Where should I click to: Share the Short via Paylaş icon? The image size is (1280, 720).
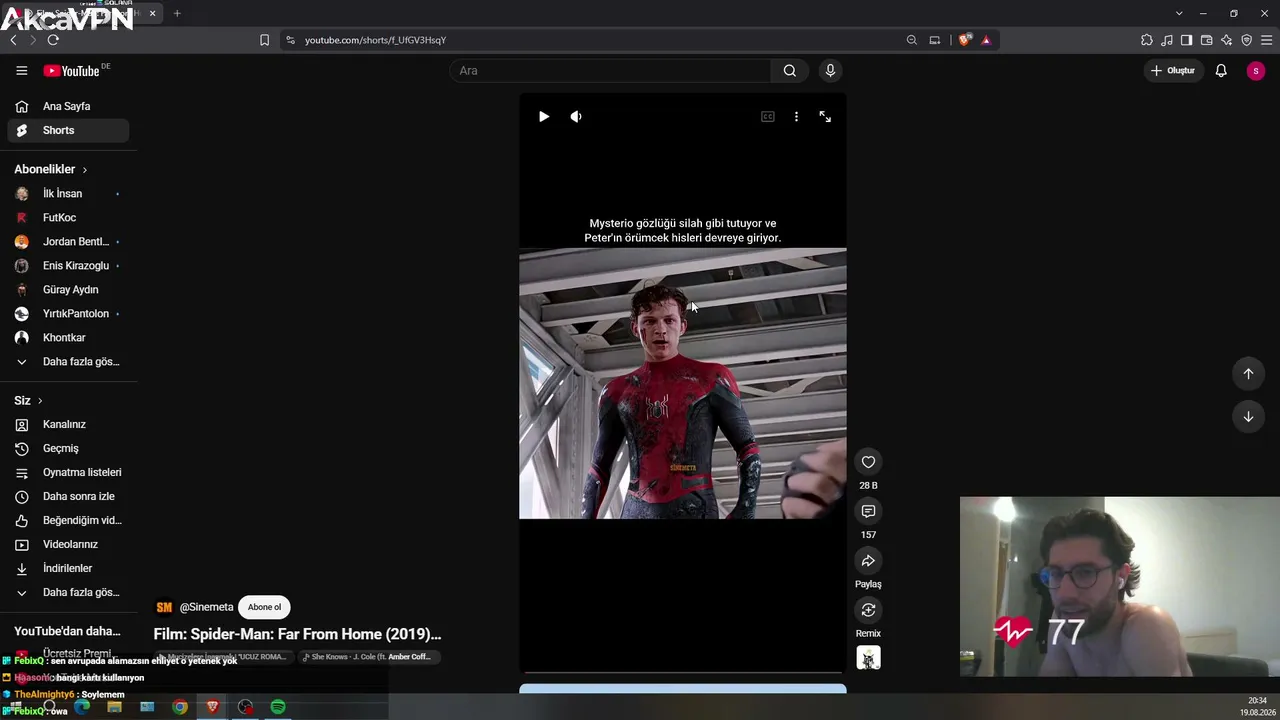coord(868,561)
